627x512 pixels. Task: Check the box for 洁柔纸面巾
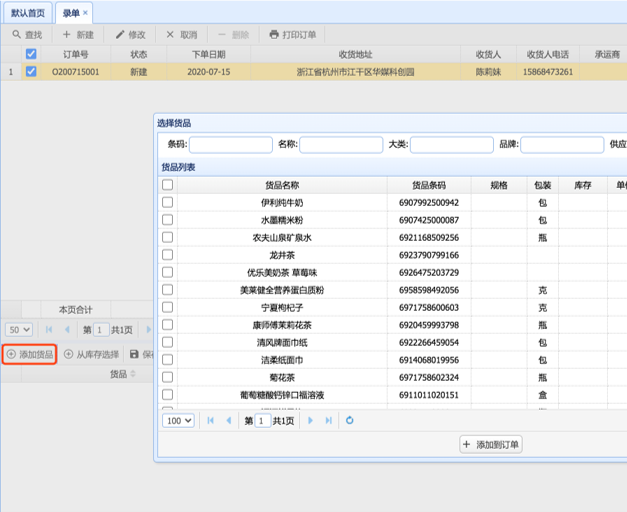[168, 360]
